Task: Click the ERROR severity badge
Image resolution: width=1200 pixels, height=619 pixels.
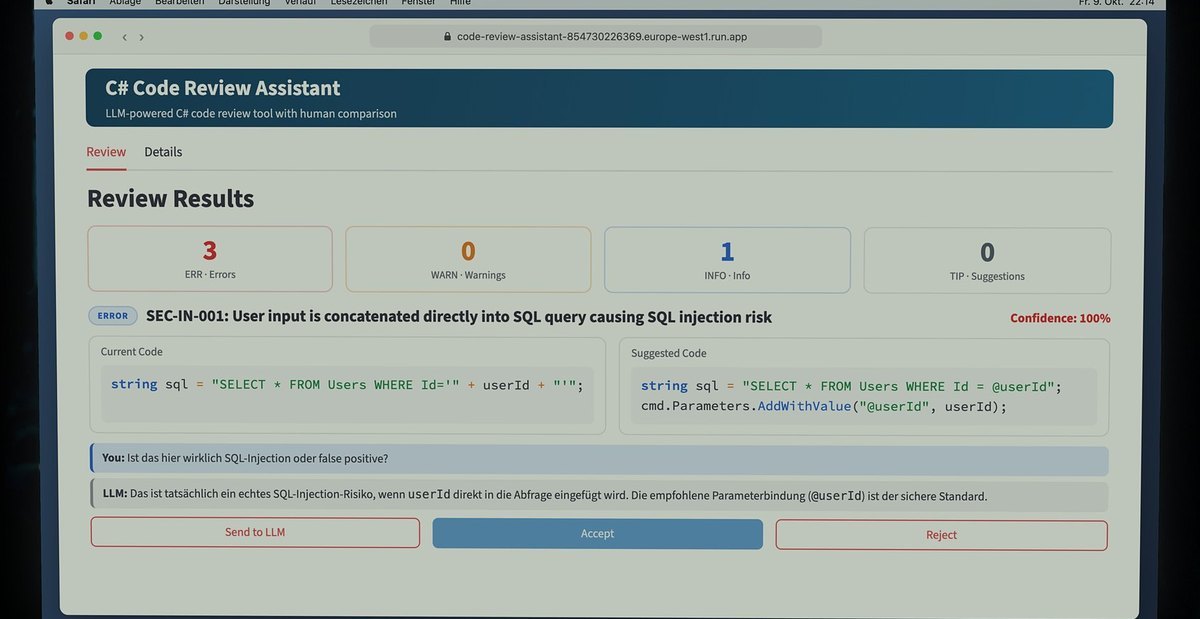Action: [x=113, y=316]
